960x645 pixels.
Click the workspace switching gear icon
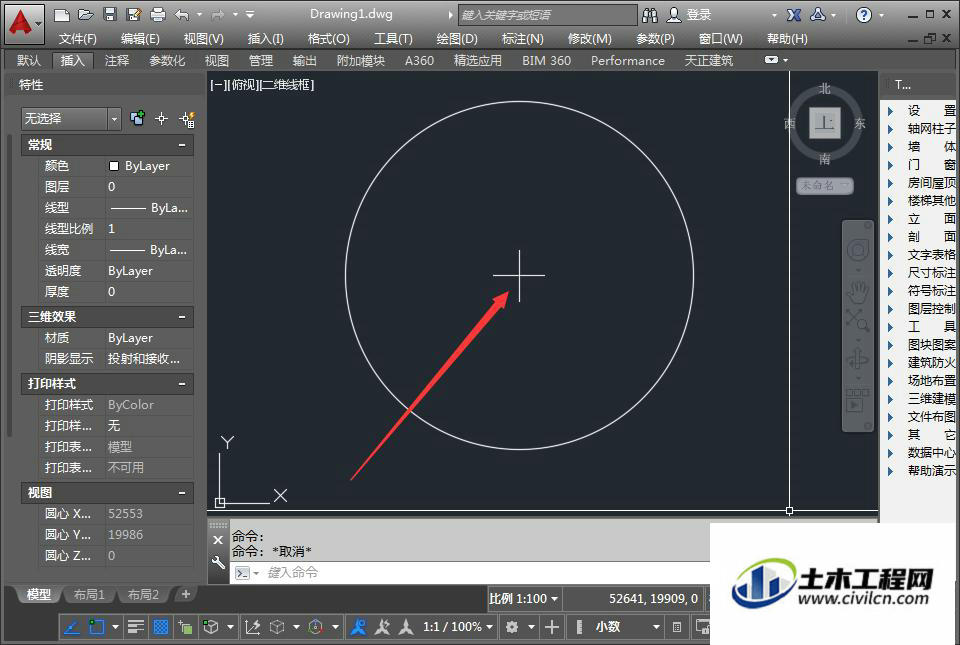click(x=512, y=627)
